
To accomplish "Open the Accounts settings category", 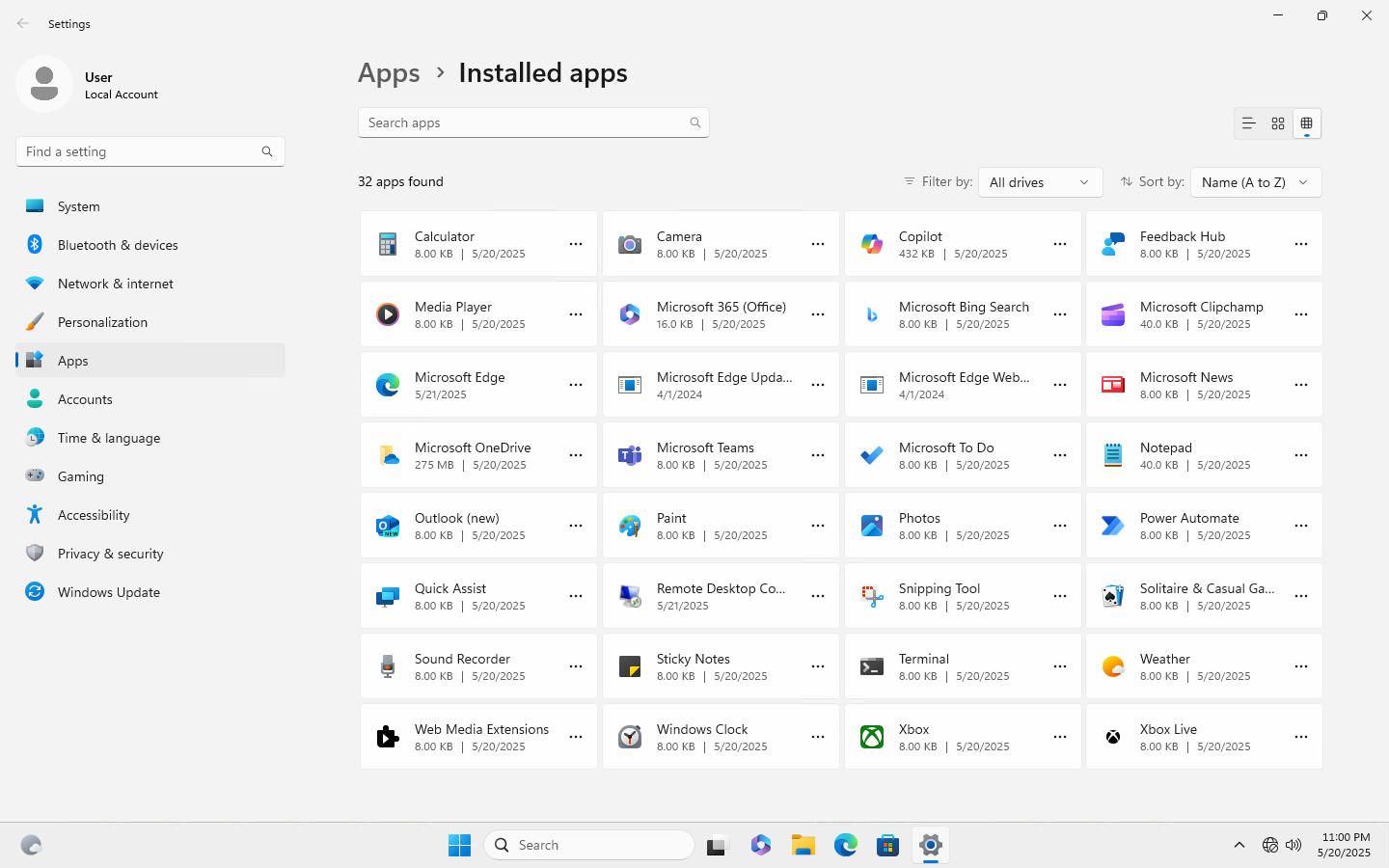I will 150,399.
